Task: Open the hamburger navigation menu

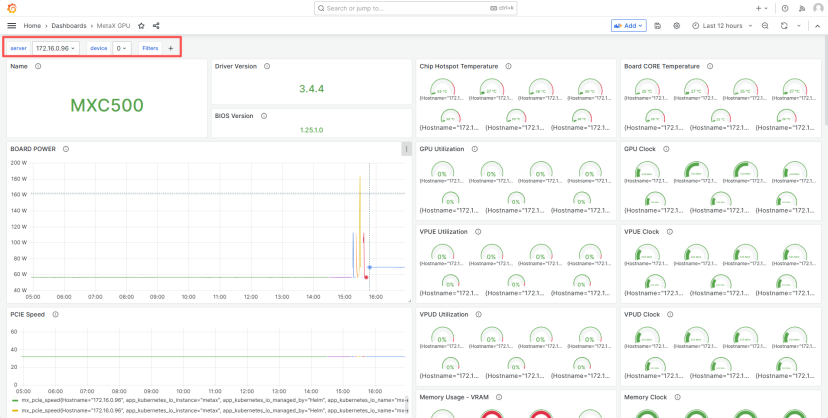Action: tap(12, 25)
